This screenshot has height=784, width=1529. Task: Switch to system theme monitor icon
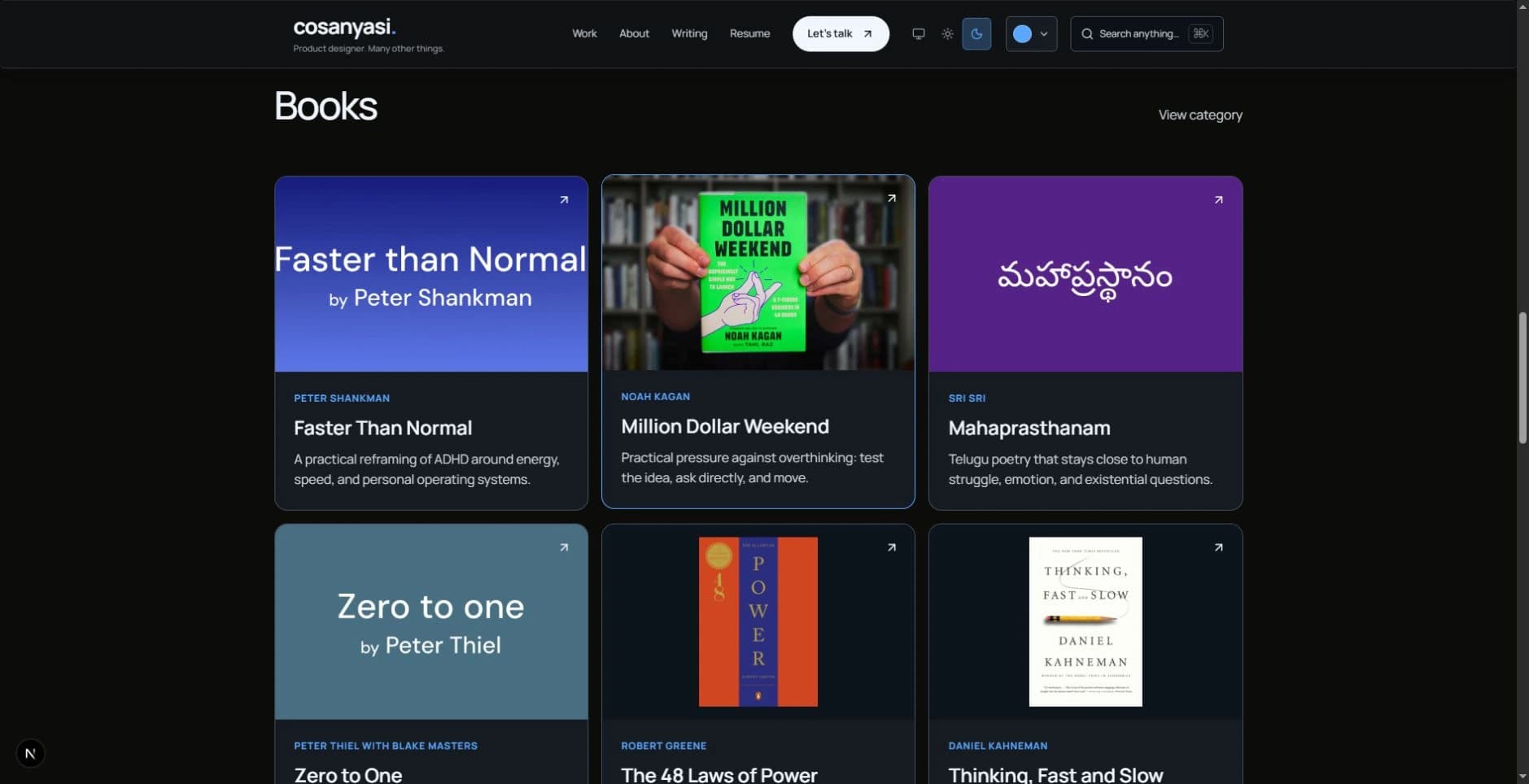click(918, 34)
